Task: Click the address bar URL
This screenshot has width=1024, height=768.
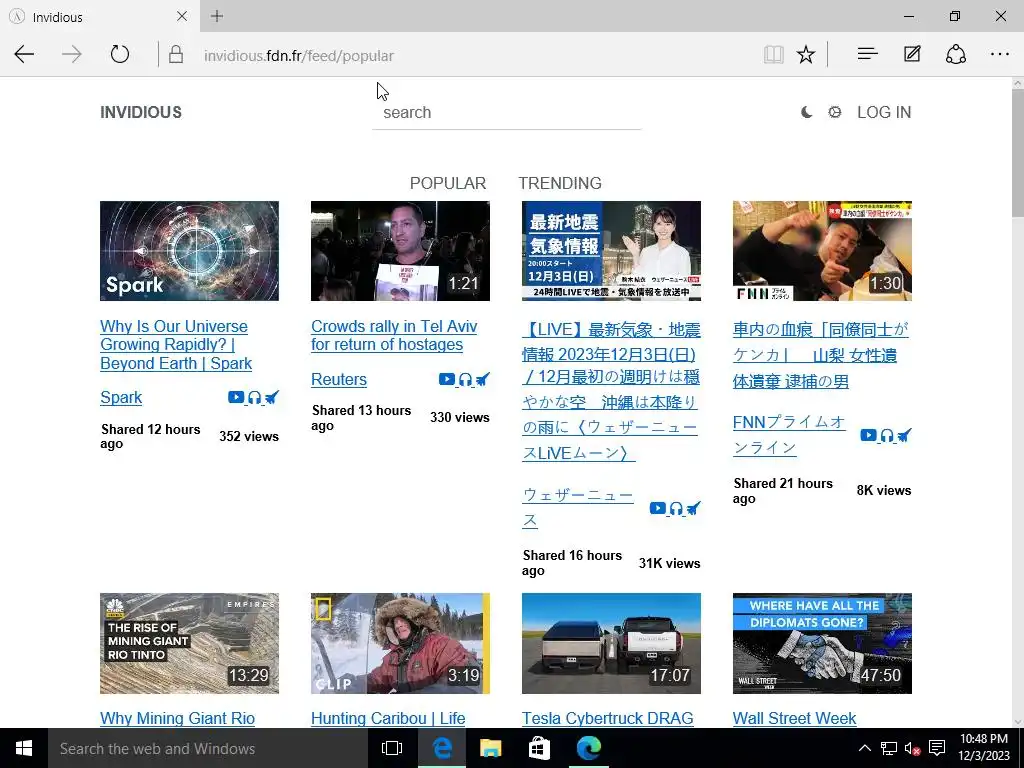Action: pos(298,56)
